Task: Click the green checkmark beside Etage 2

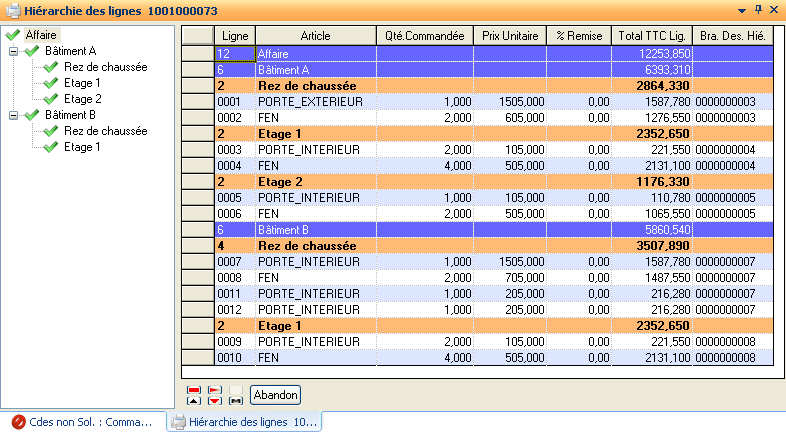Action: [x=51, y=99]
